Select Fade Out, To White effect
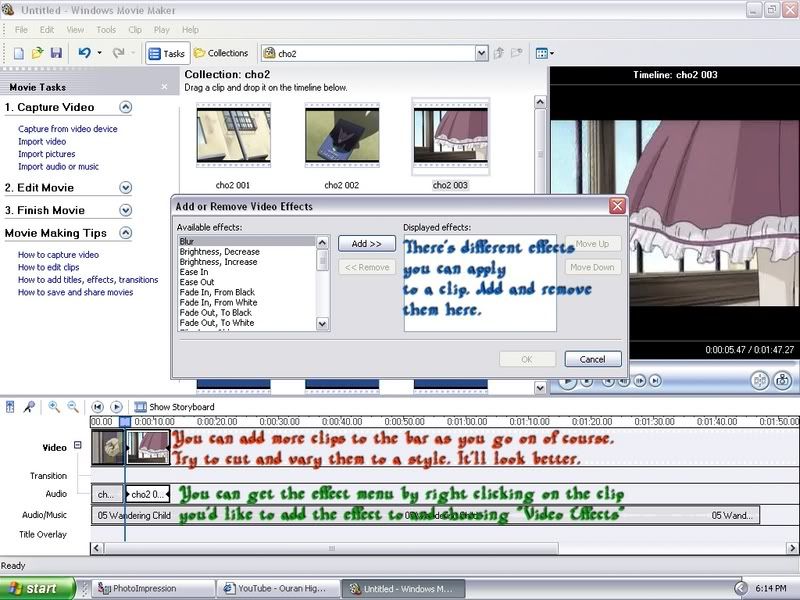This screenshot has height=600, width=800. (x=217, y=323)
